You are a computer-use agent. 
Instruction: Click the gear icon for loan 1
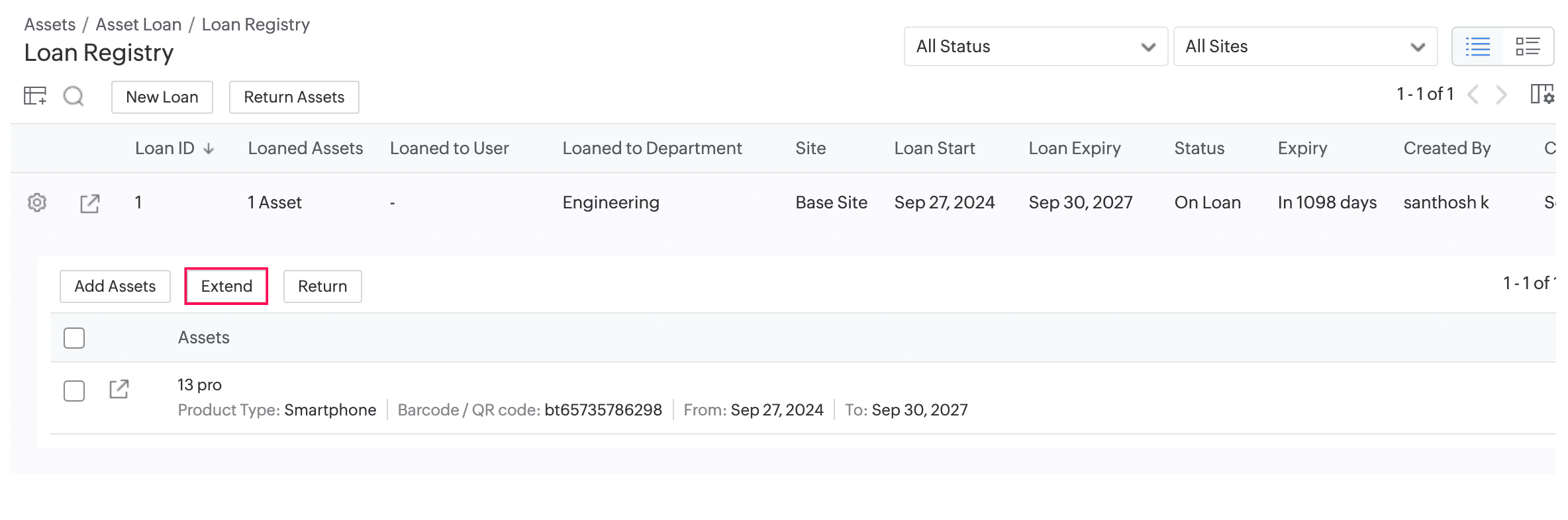point(37,202)
